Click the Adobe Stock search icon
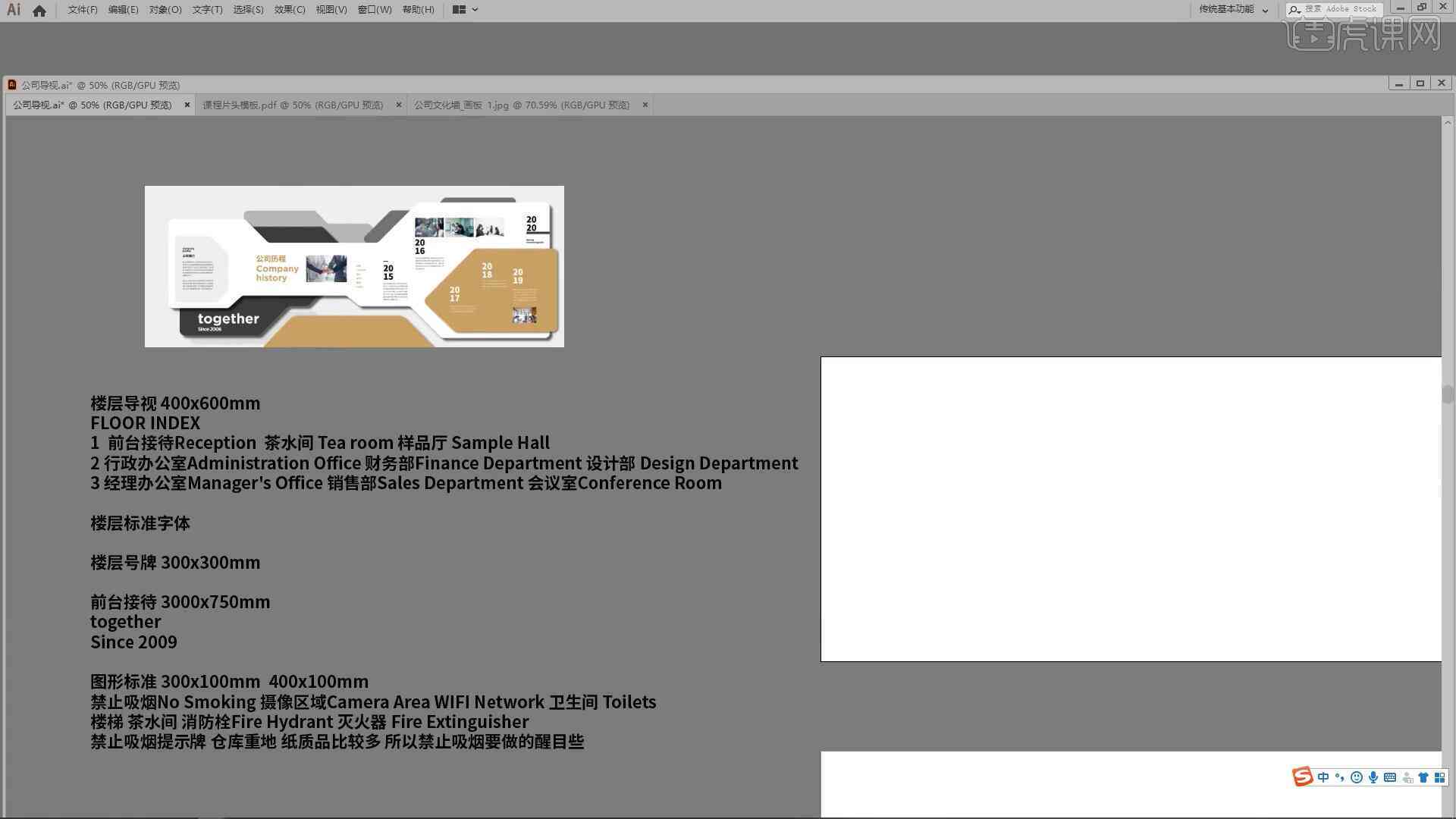Screen dimensions: 1456x819 1293,9
